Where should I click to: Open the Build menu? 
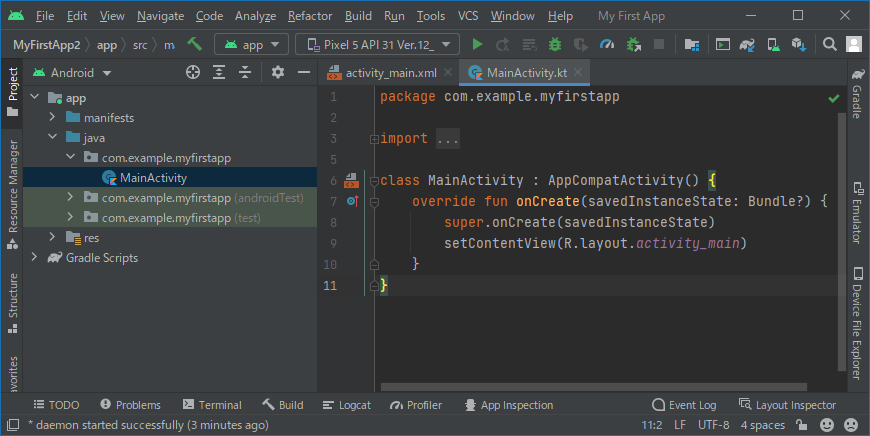(x=358, y=16)
